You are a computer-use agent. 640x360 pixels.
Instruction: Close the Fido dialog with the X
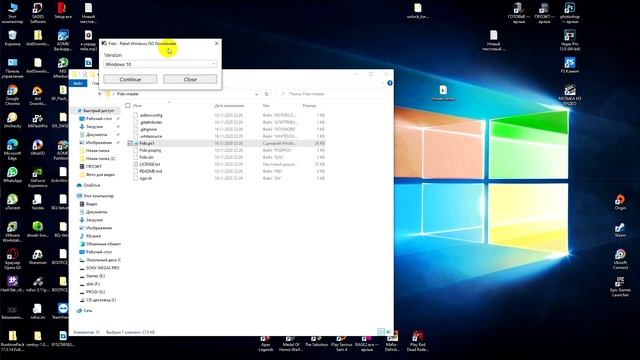[216, 43]
